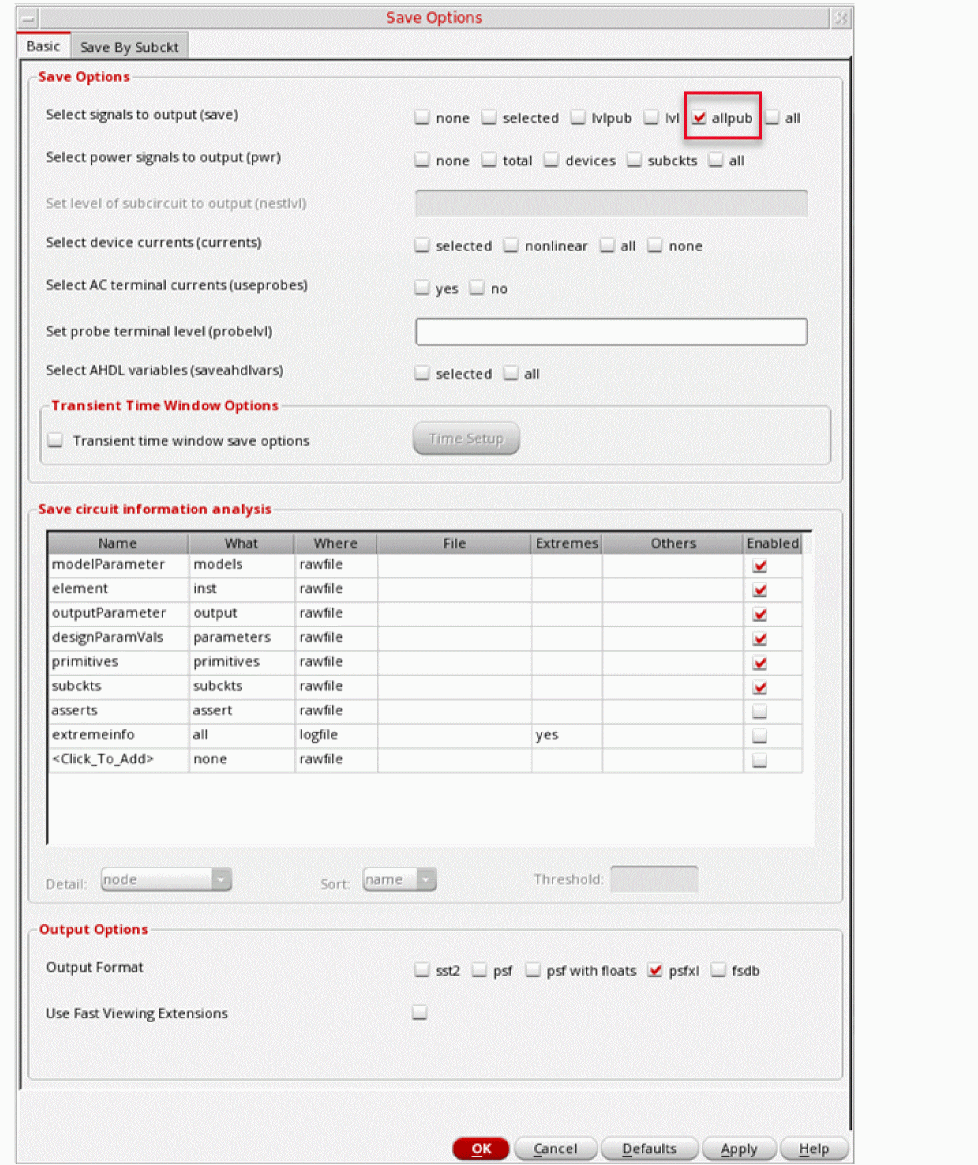Check 'none' for device currents
The image size is (978, 1165).
(655, 245)
